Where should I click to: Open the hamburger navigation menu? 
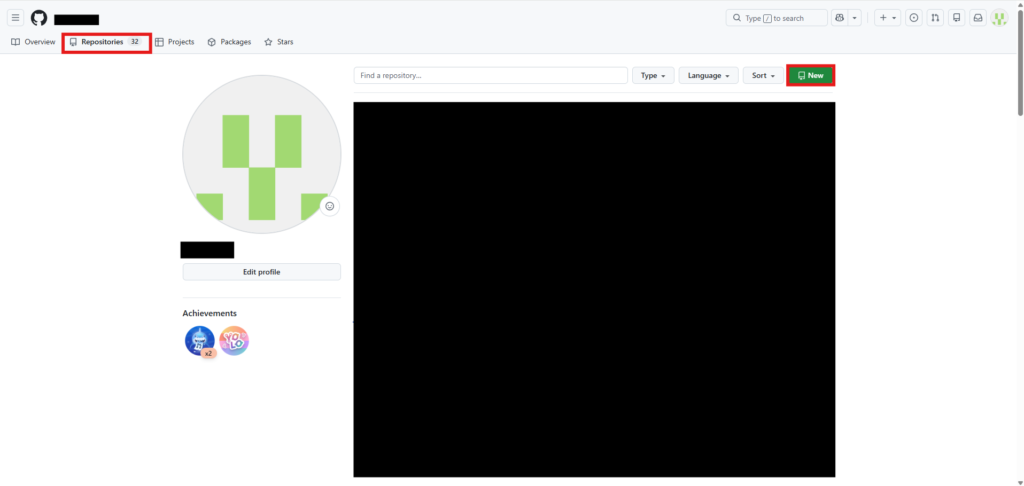[16, 18]
